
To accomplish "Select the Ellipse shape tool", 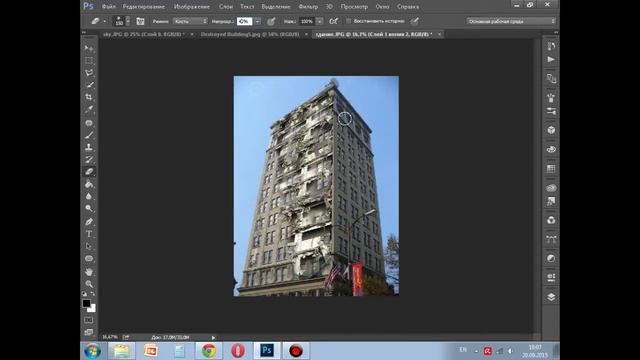I will pyautogui.click(x=89, y=258).
